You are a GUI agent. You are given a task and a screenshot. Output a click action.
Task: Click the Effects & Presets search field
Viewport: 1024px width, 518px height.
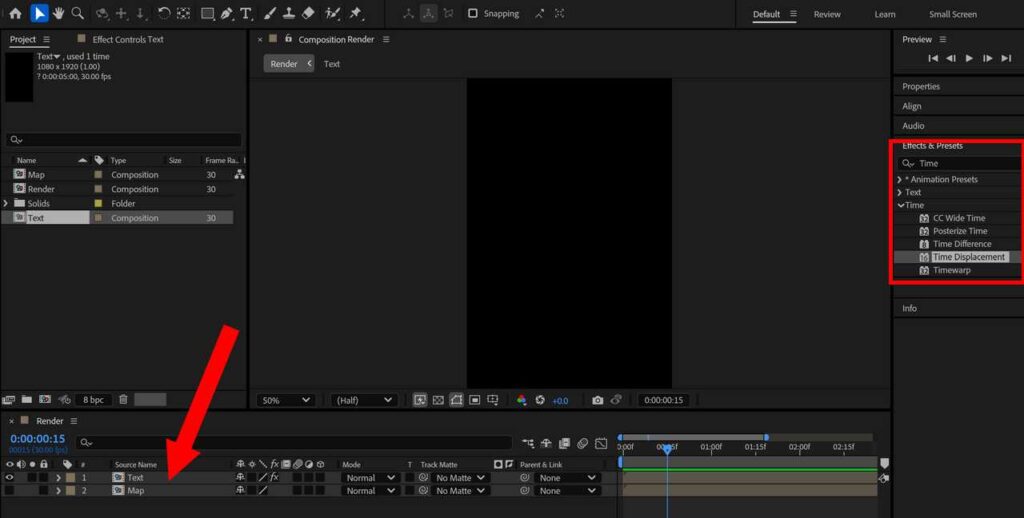[960, 163]
